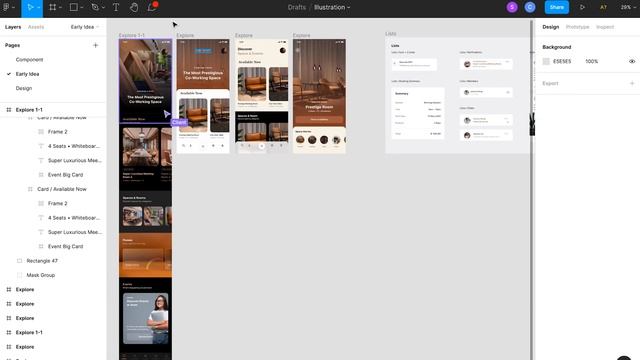Open shape tools dropdown arrow
The image size is (640, 360).
(x=82, y=8)
